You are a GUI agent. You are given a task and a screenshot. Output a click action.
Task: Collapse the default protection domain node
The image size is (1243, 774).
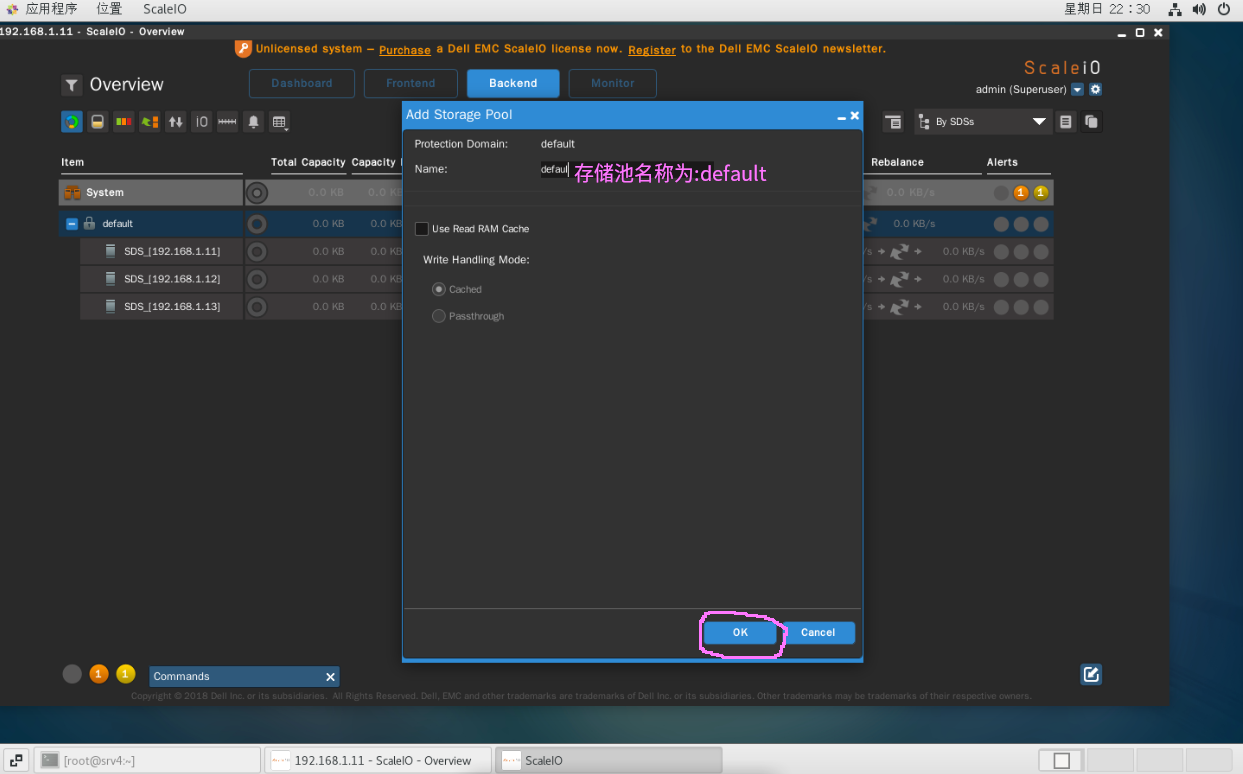tap(71, 224)
